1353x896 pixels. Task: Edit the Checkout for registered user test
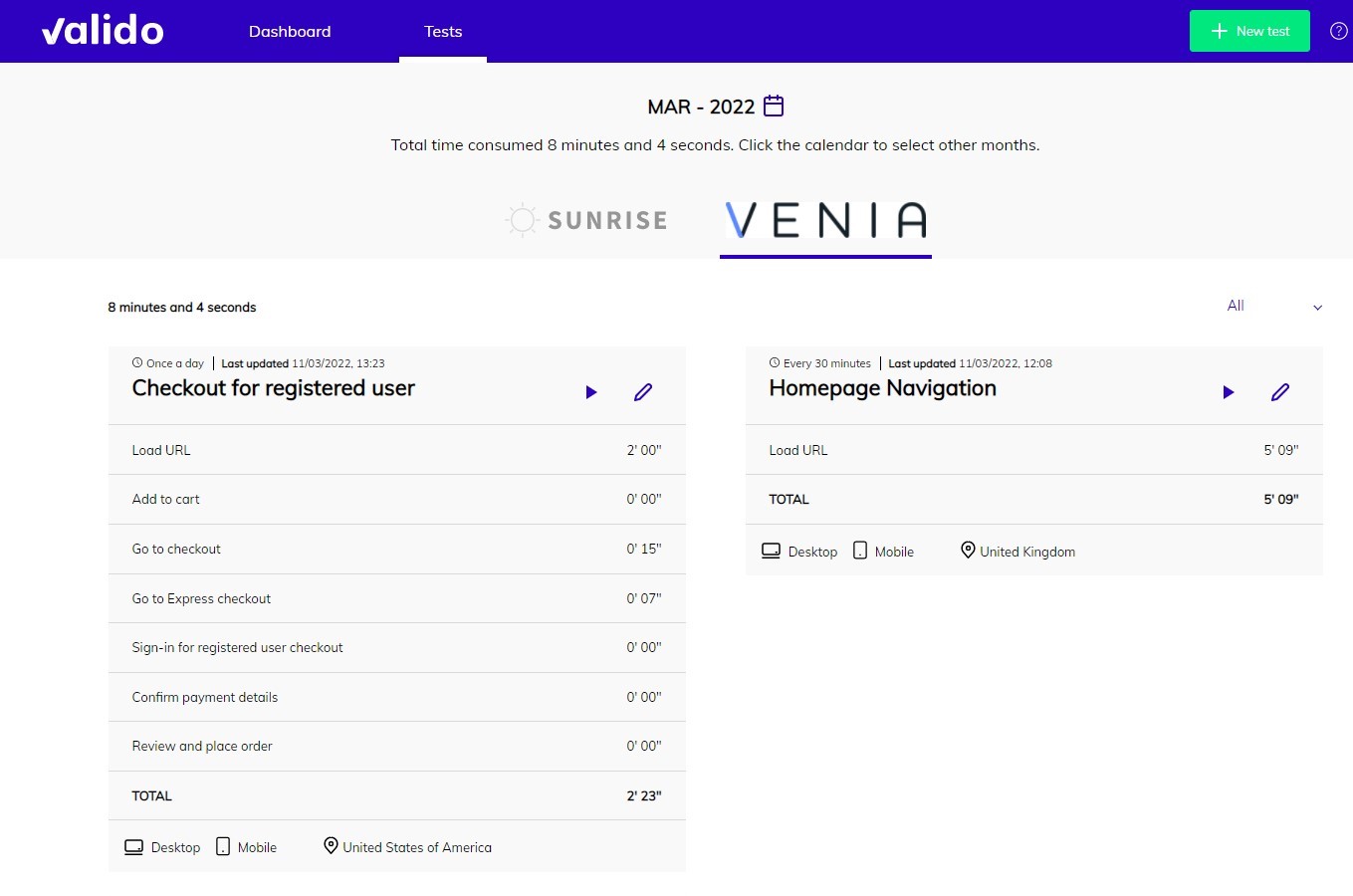pos(643,392)
